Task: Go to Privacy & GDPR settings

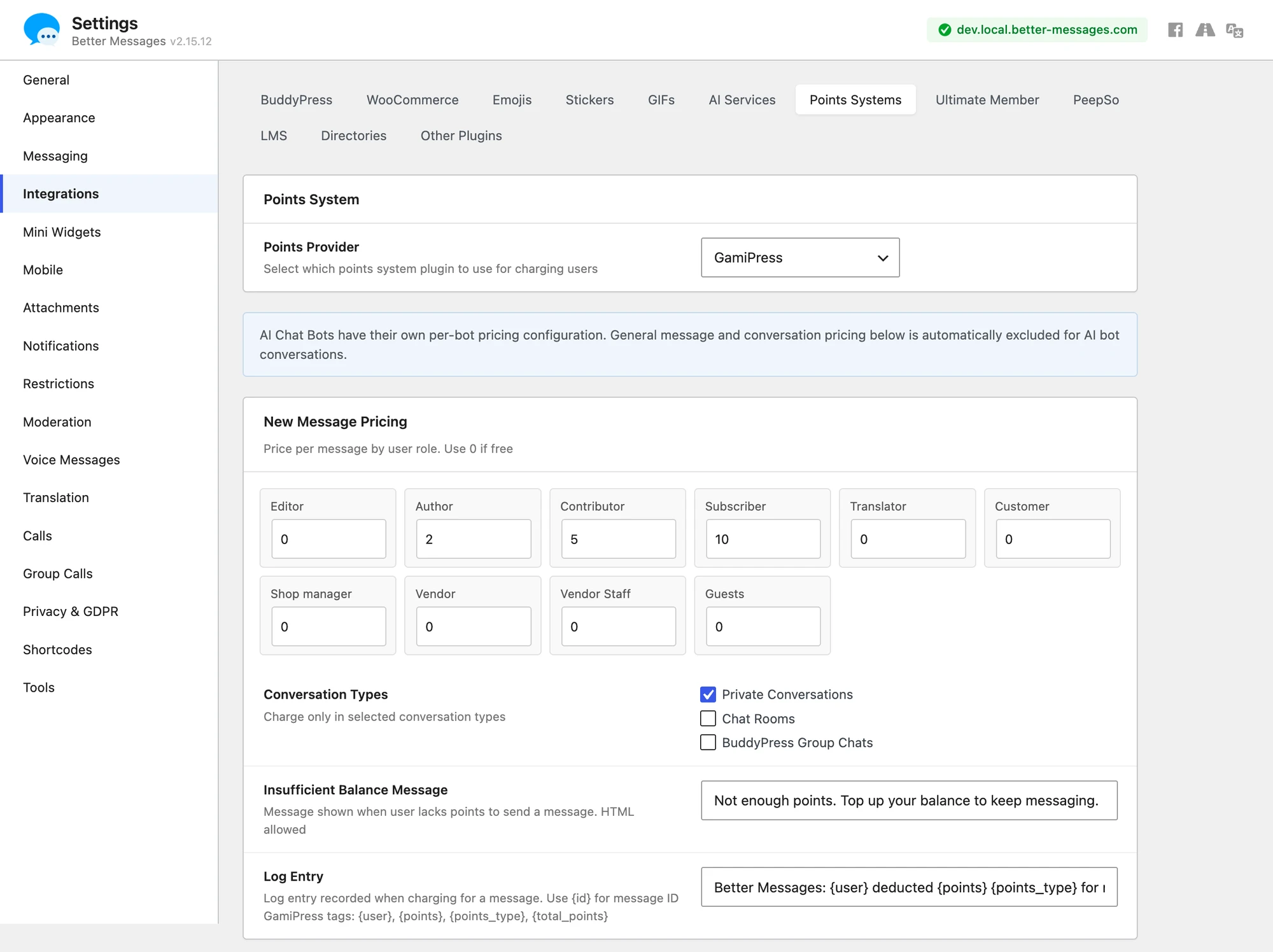Action: click(x=109, y=612)
